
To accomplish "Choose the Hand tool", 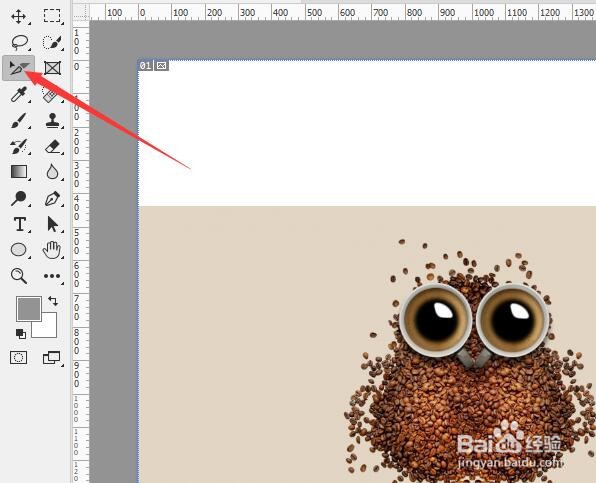I will coord(51,250).
